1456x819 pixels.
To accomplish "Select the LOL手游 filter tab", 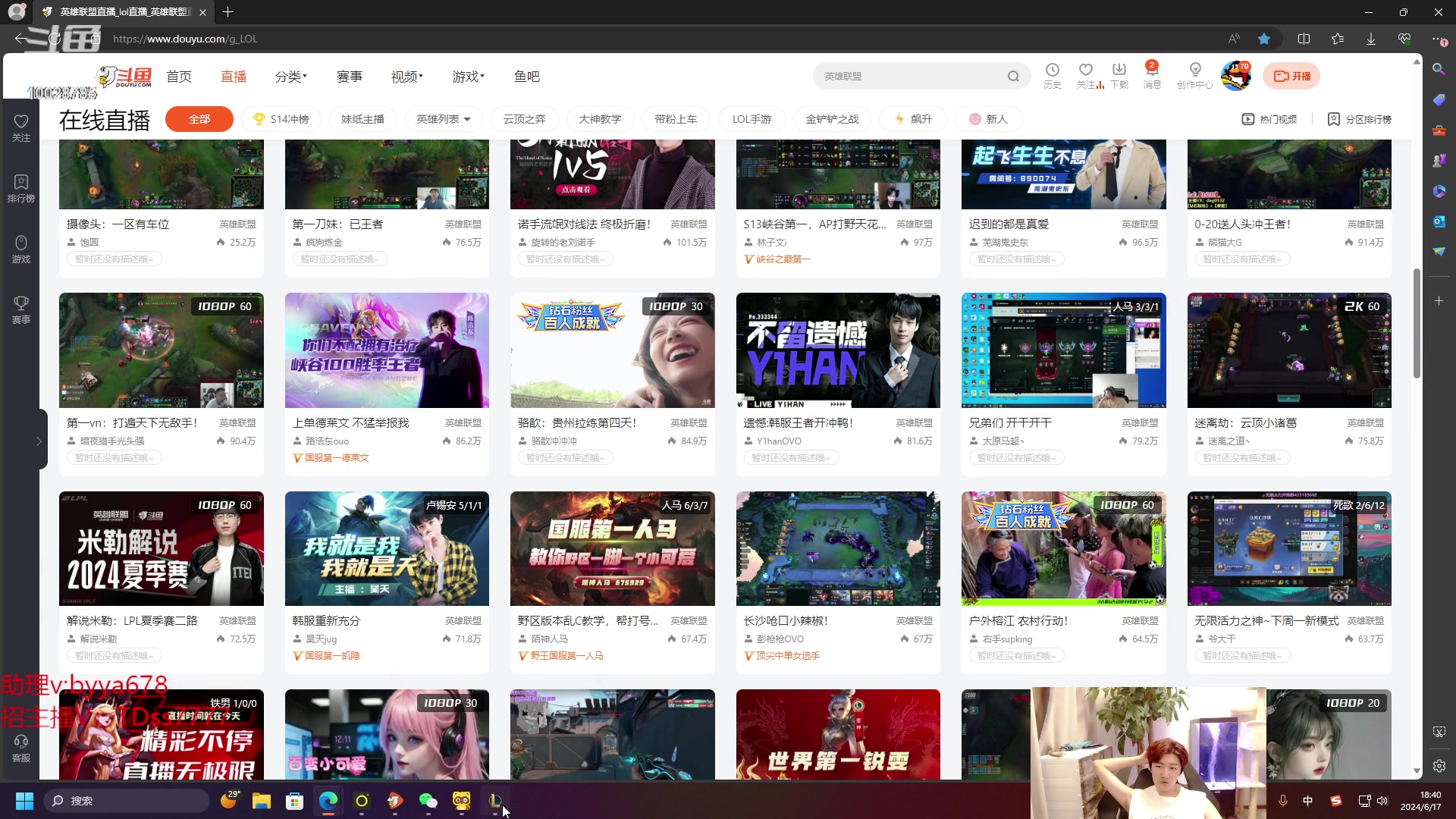I will pos(752,119).
